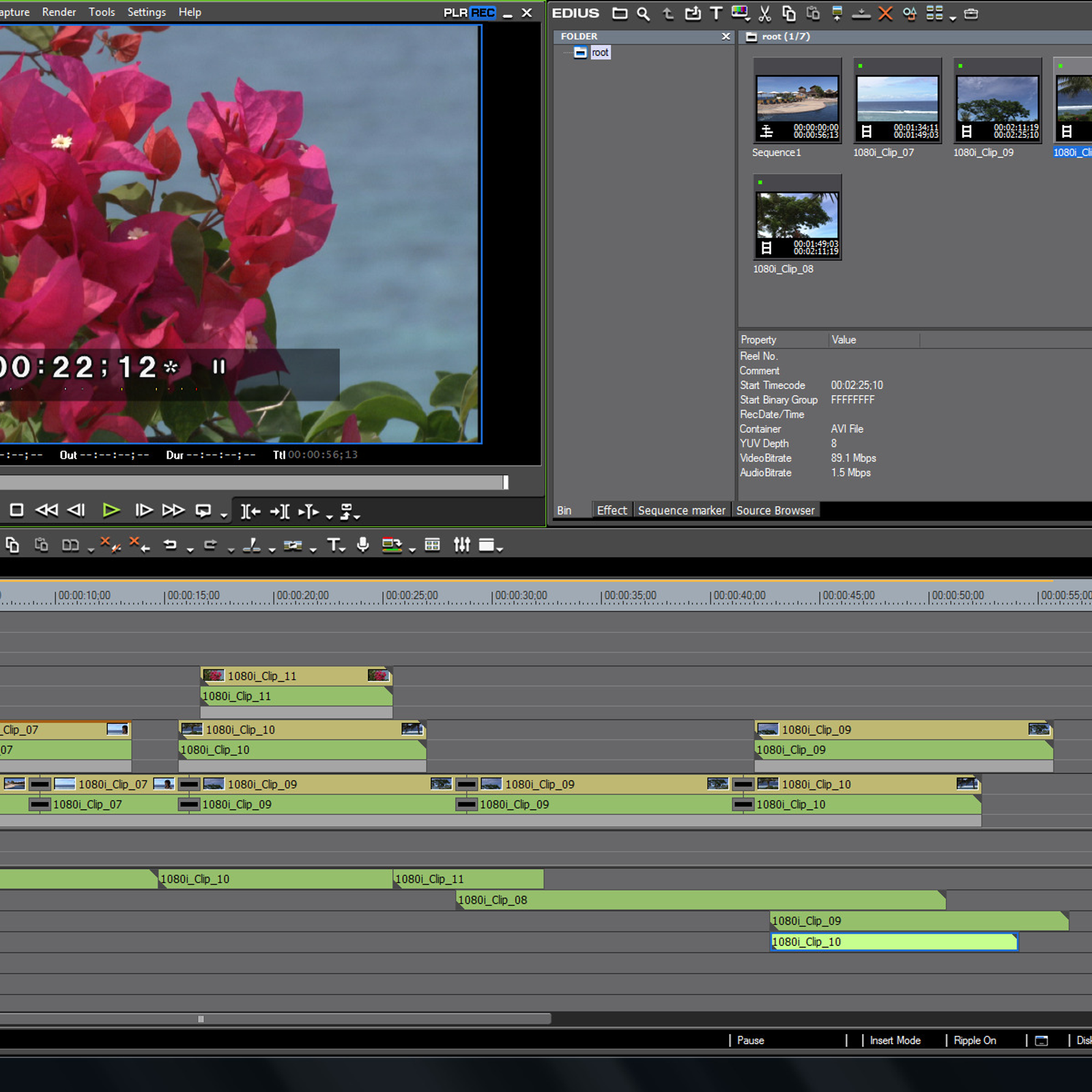Set default transition icon in timeline toolbar
This screenshot has width=1092, height=1092.
click(293, 545)
